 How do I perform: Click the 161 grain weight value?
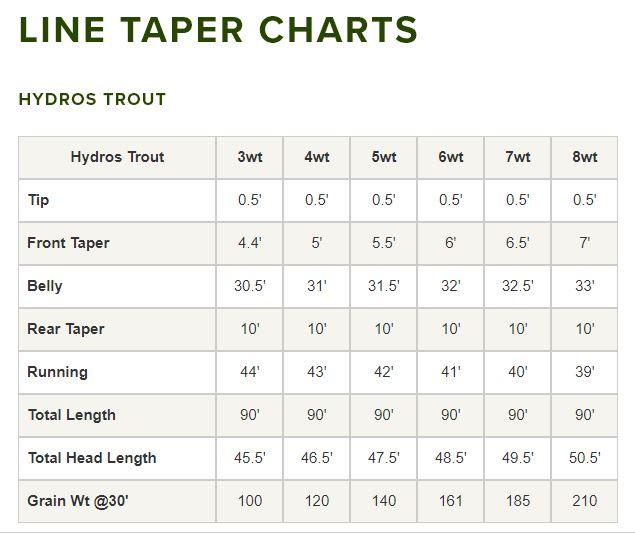tap(450, 501)
